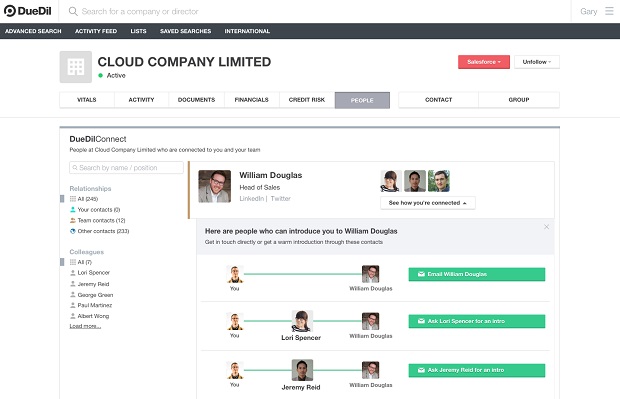Image resolution: width=620 pixels, height=399 pixels.
Task: Click the William Douglas name heading
Action: coord(270,175)
